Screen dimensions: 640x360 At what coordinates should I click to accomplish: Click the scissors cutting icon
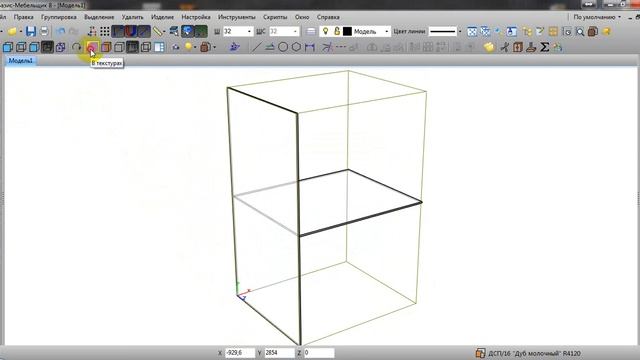(504, 47)
